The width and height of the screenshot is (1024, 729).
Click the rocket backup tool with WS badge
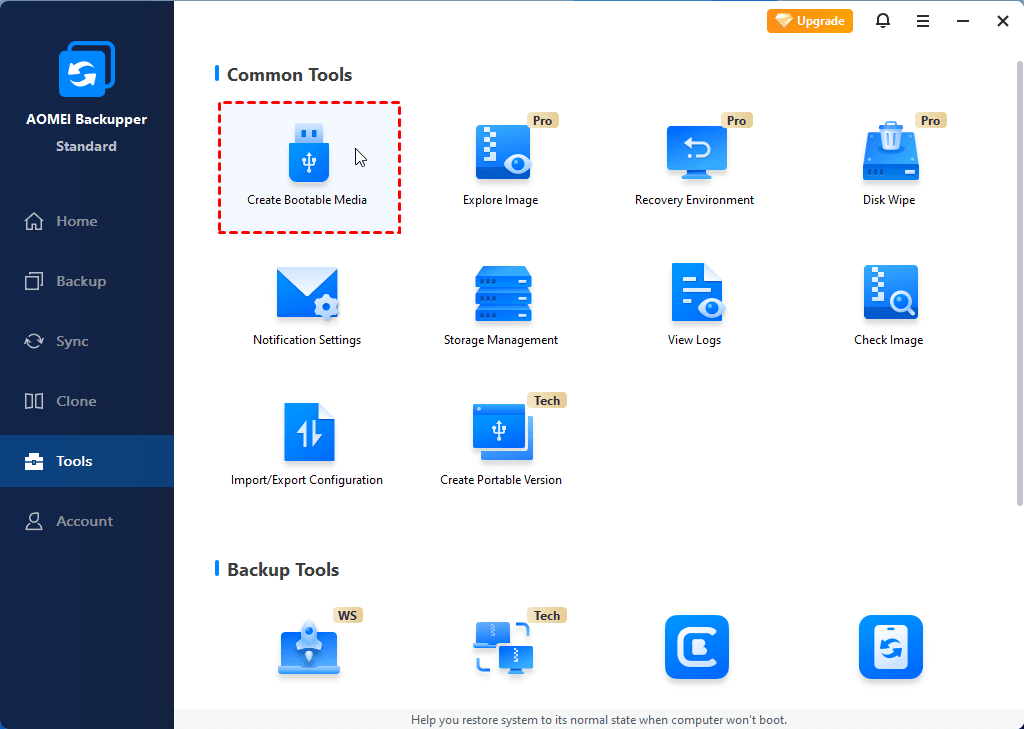tap(308, 648)
